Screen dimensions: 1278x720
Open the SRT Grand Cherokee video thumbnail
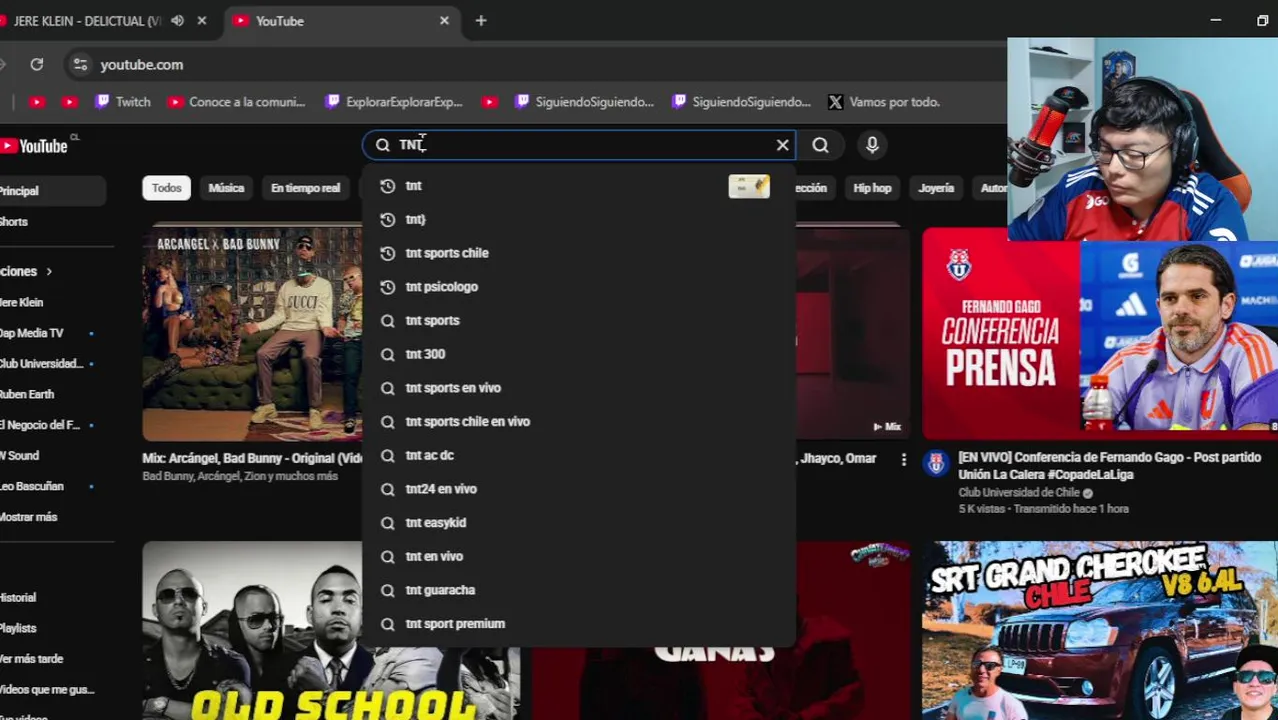point(1100,630)
